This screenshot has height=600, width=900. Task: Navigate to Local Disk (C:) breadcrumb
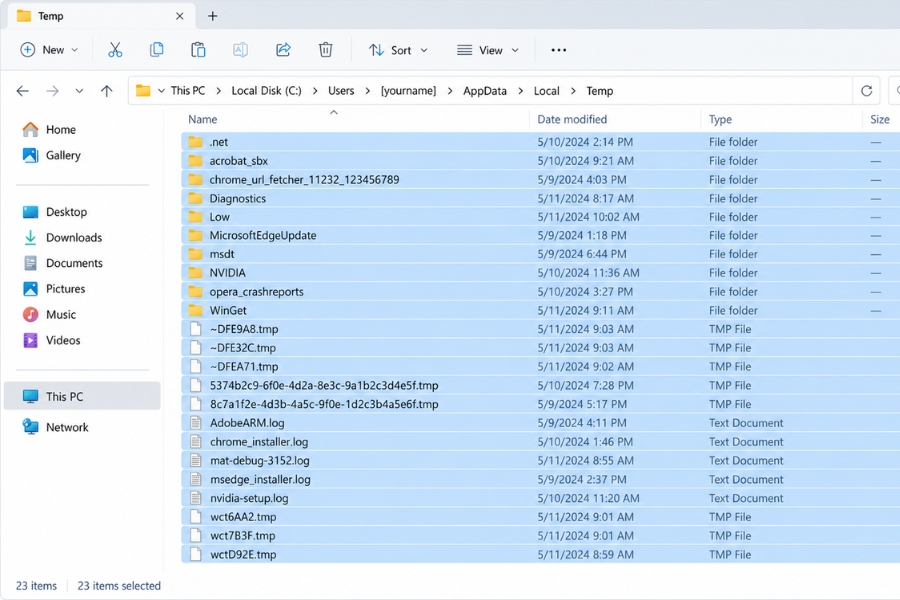click(x=266, y=91)
